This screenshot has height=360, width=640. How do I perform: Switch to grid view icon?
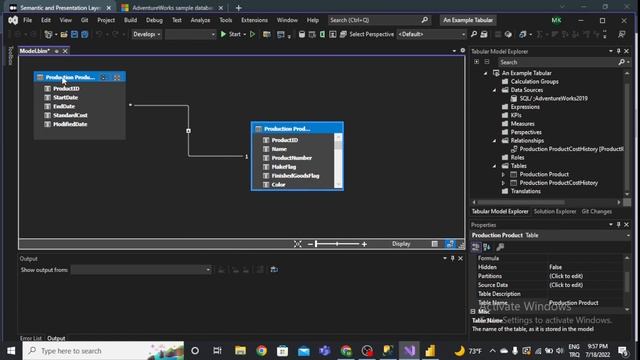[x=435, y=244]
